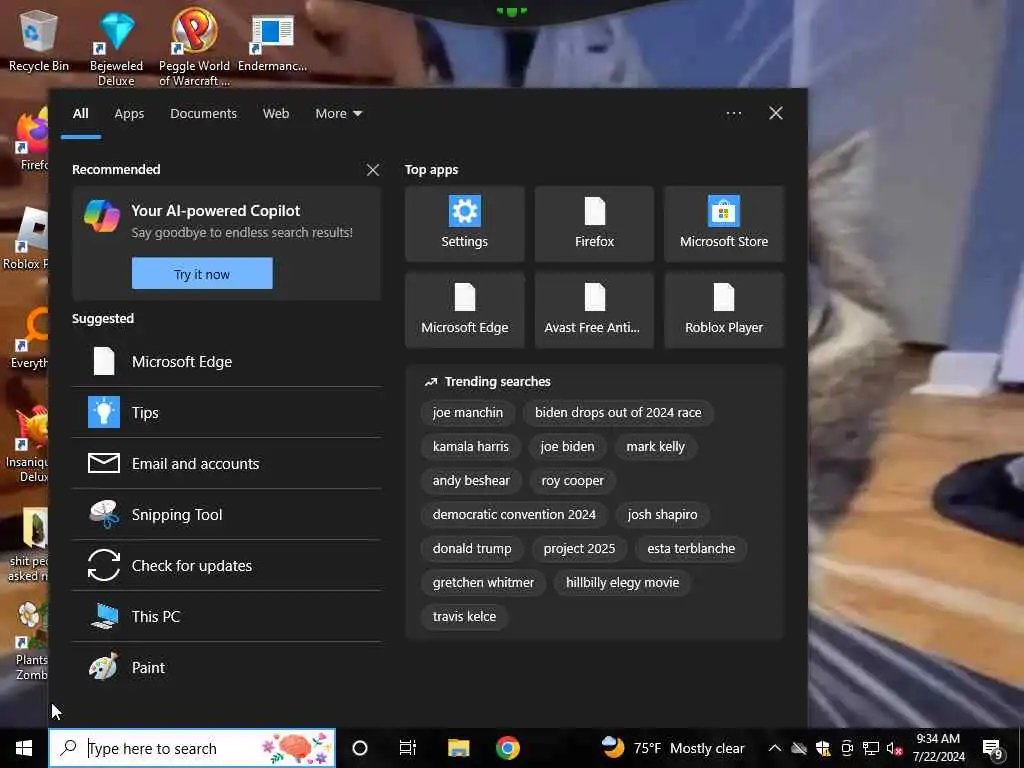Open Tips from the Suggested list

click(x=226, y=413)
